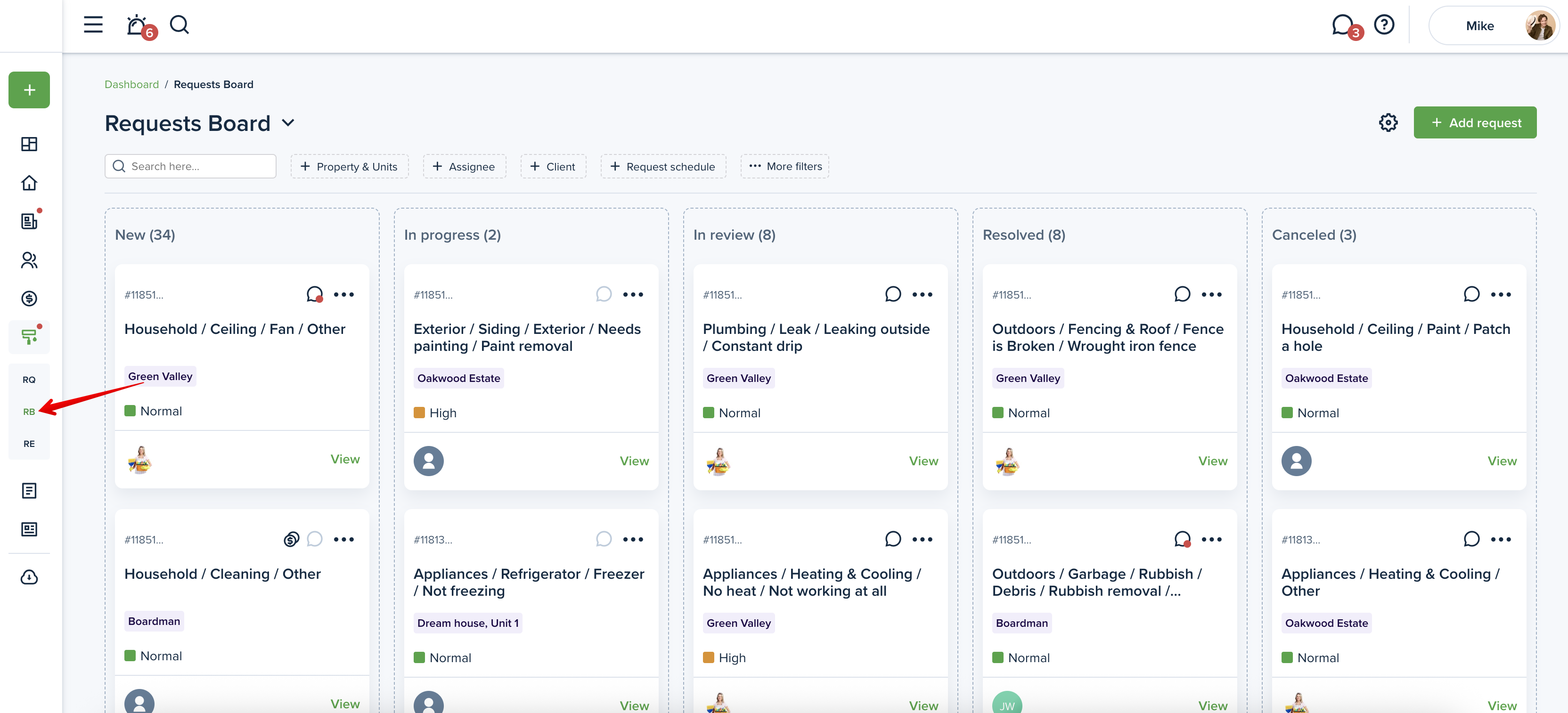This screenshot has height=713, width=1568.
Task: Open three-dots menu on Household Ceiling Fan card
Action: click(344, 294)
